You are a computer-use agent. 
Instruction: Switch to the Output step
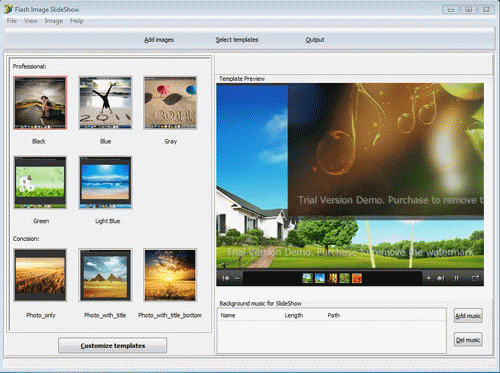[x=315, y=40]
